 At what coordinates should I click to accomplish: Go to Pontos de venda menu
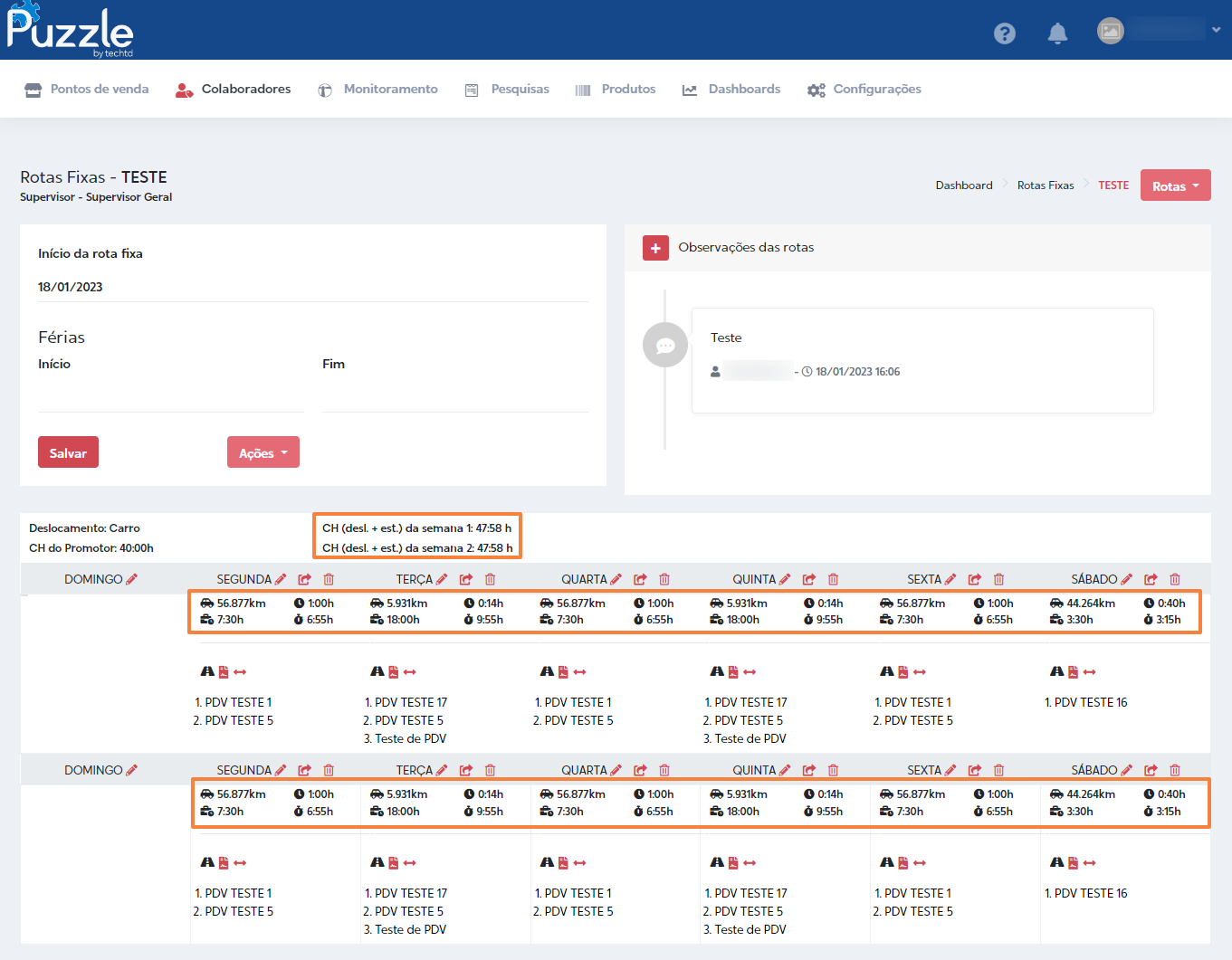[87, 89]
